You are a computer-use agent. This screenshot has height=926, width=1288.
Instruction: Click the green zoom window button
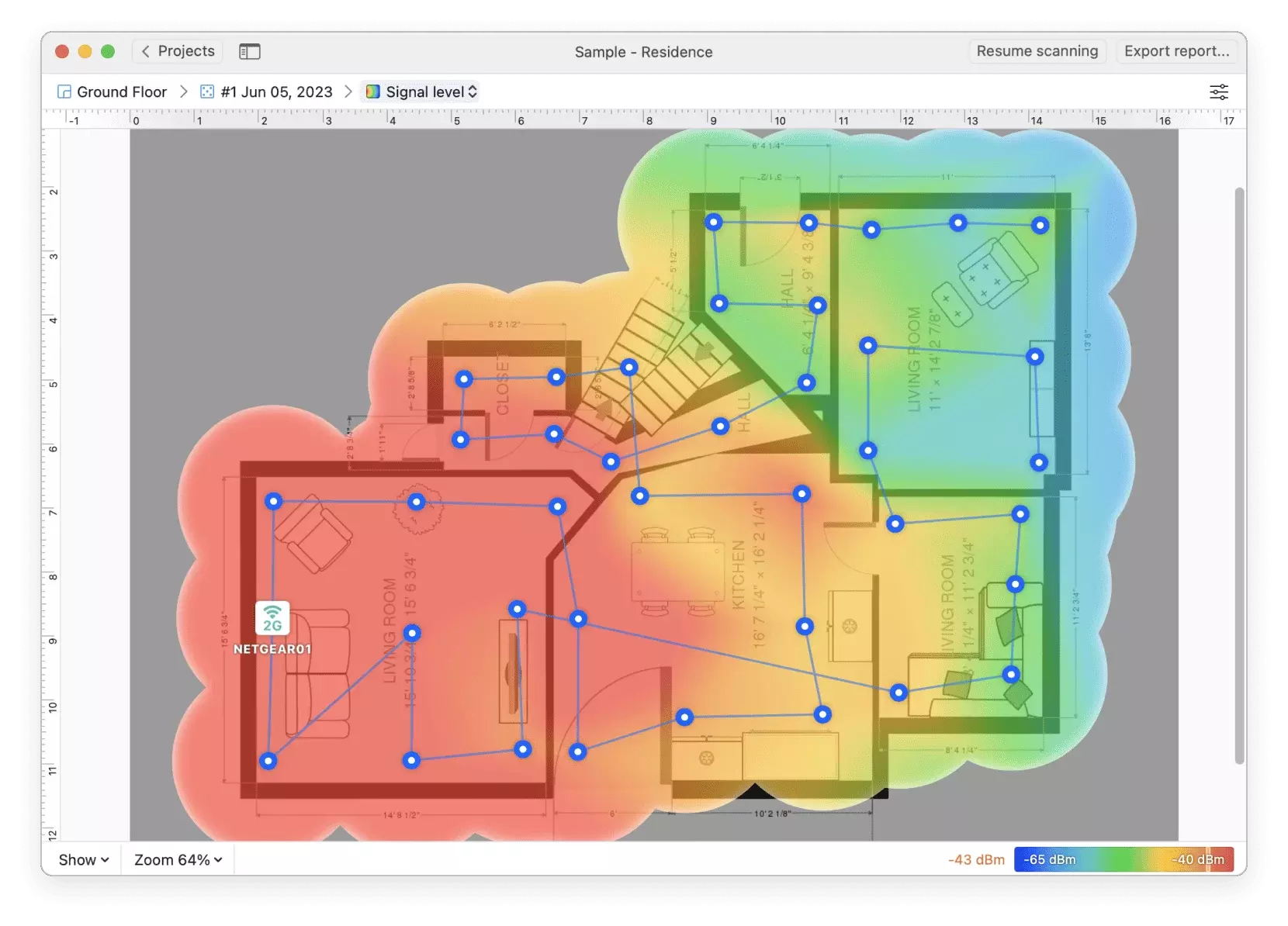(x=108, y=51)
